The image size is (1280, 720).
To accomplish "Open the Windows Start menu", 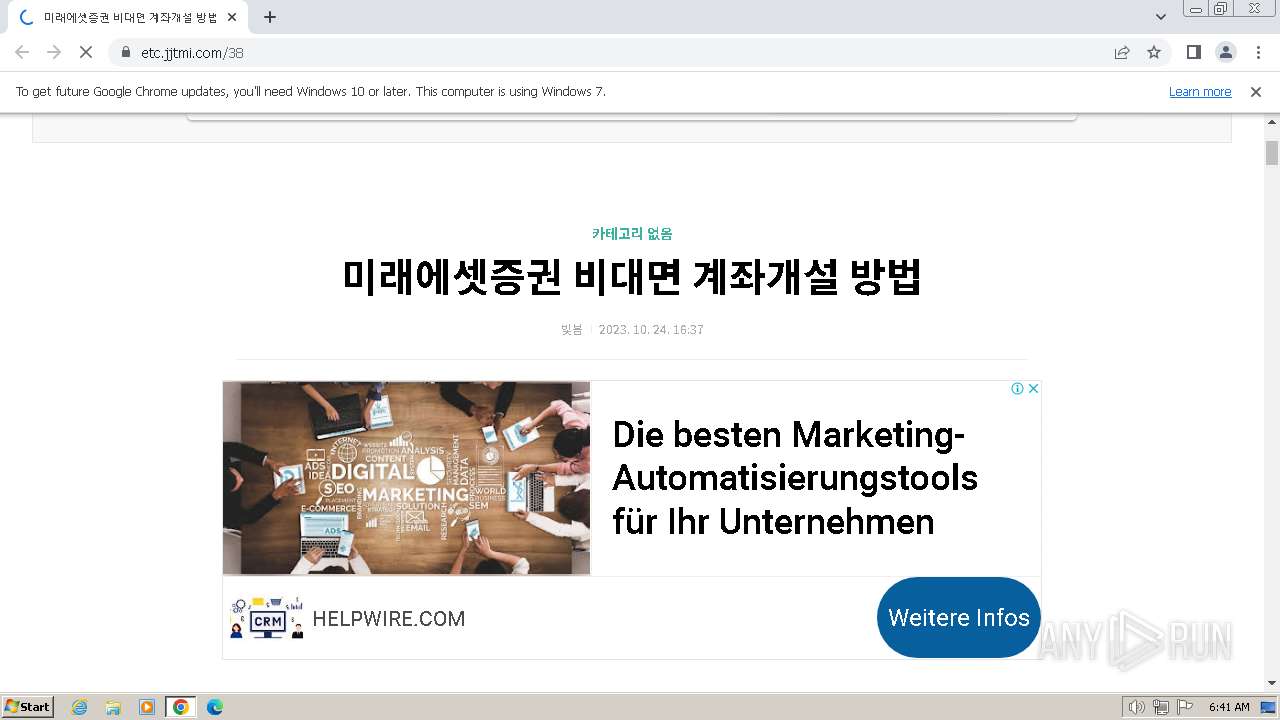I will [28, 706].
